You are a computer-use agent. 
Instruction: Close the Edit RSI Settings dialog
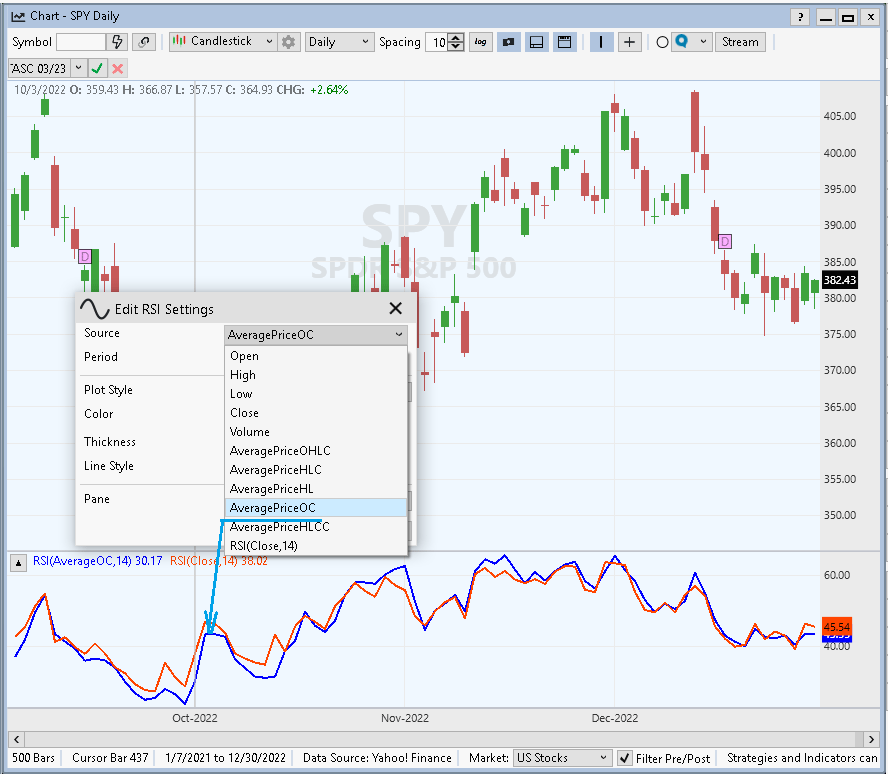(x=395, y=309)
